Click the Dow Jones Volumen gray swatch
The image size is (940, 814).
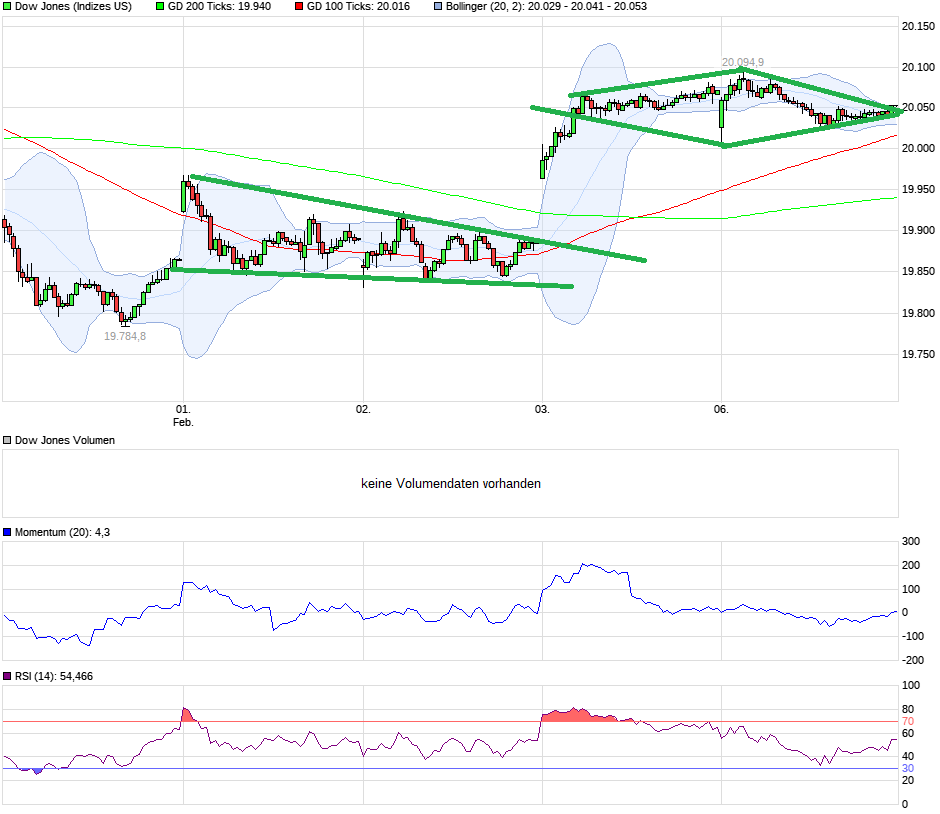7,441
